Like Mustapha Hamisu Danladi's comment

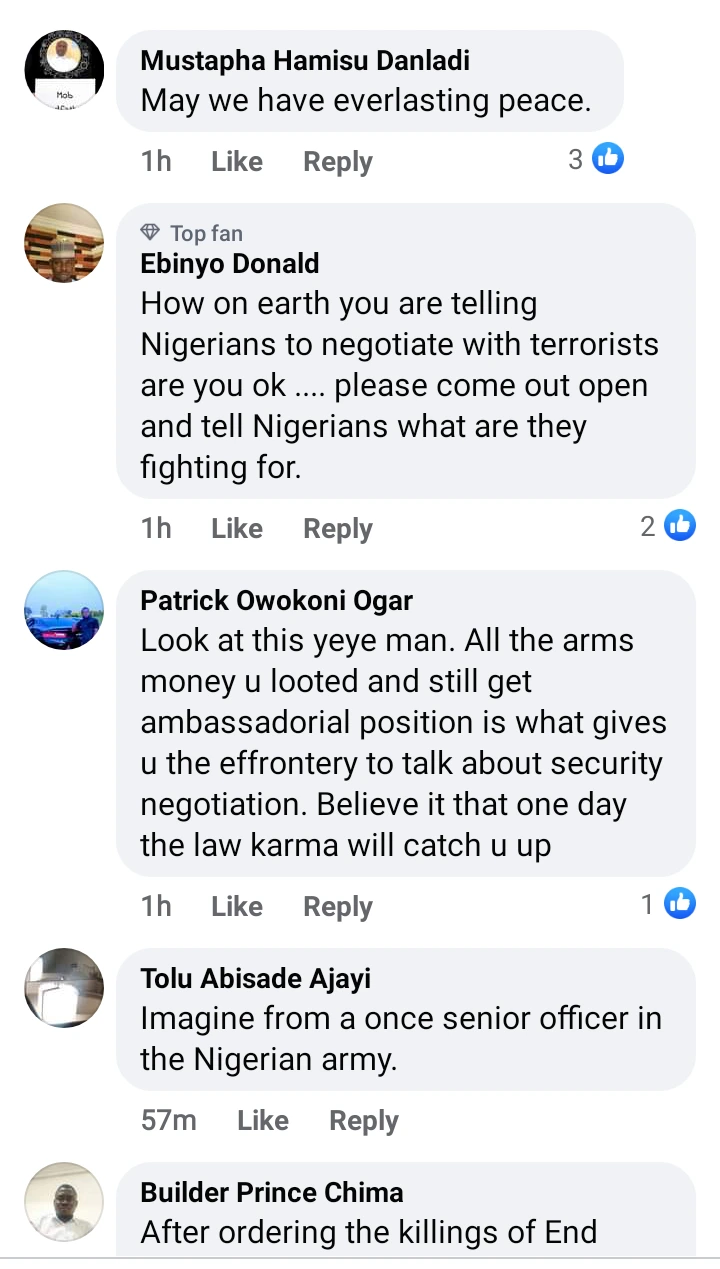pyautogui.click(x=237, y=161)
